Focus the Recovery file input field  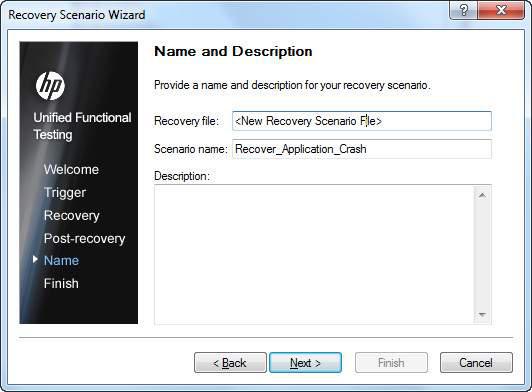(x=362, y=121)
